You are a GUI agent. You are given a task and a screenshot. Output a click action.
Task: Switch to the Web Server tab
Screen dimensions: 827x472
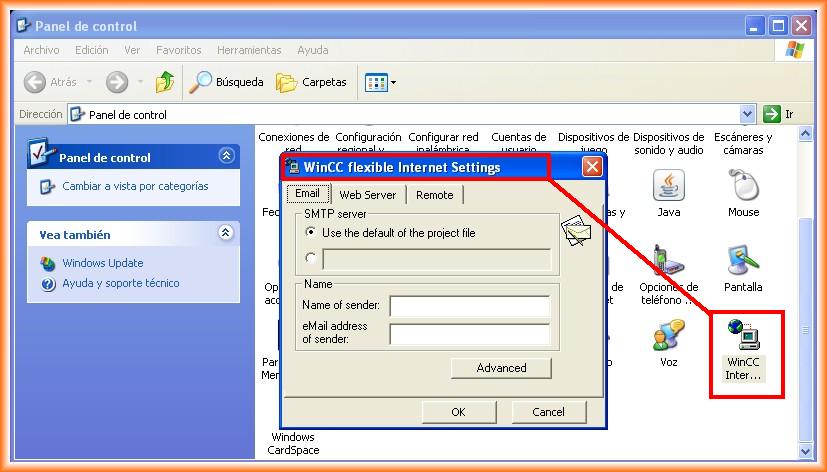click(x=367, y=195)
